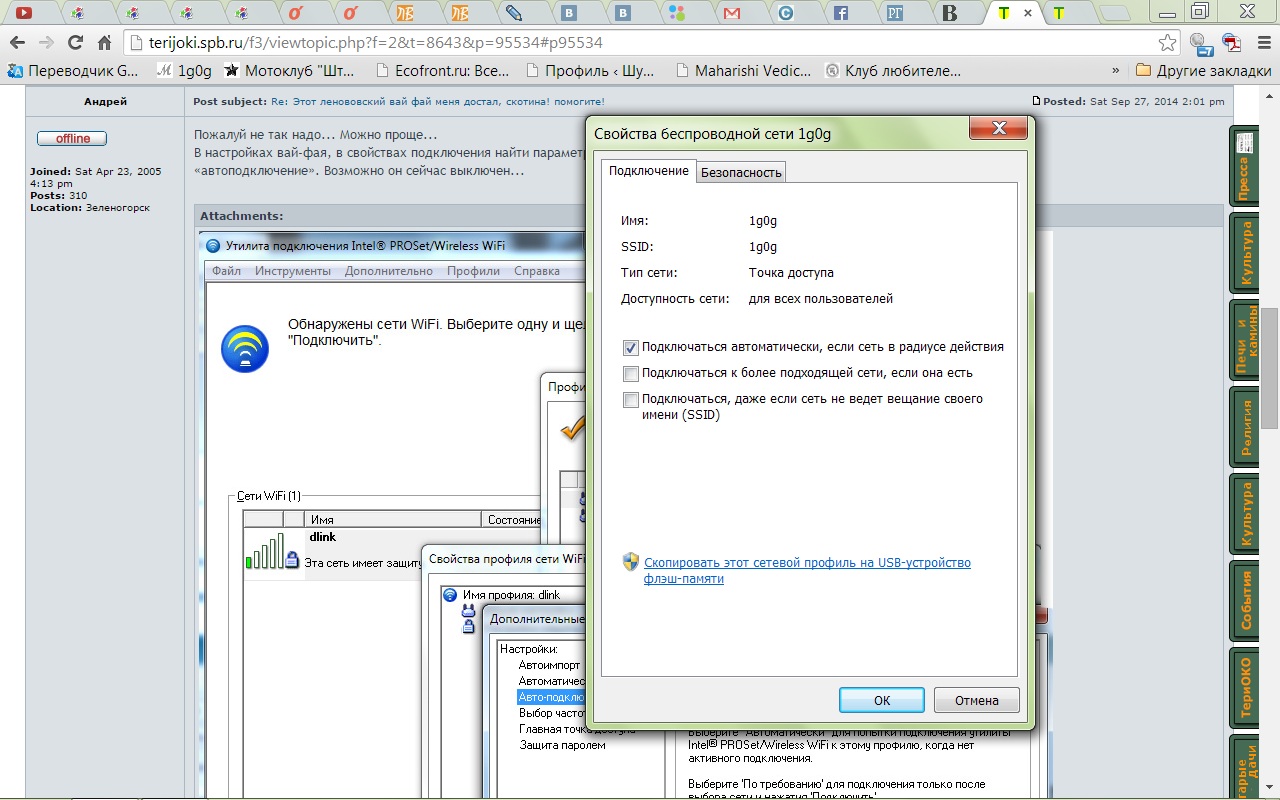1280x800 pixels.
Task: Click the PDF extension icon in toolbar
Action: pos(1232,43)
